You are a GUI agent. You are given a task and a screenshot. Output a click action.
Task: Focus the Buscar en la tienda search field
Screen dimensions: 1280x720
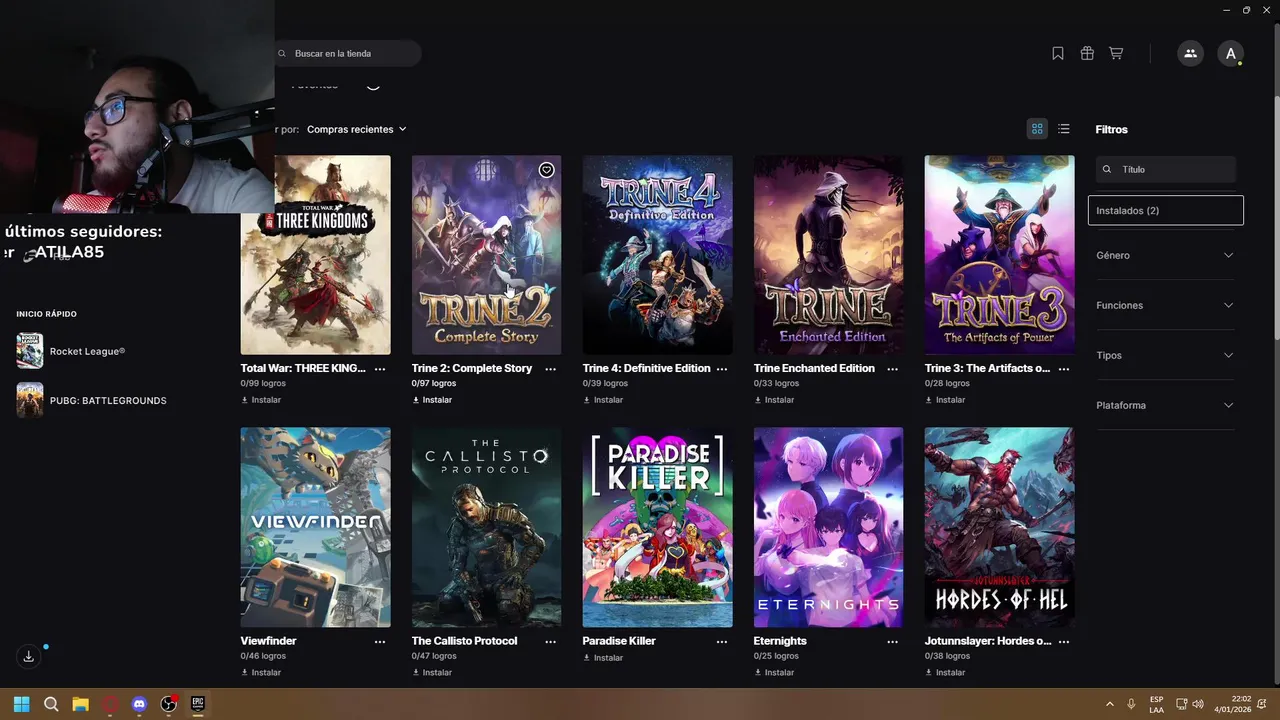[x=347, y=54]
